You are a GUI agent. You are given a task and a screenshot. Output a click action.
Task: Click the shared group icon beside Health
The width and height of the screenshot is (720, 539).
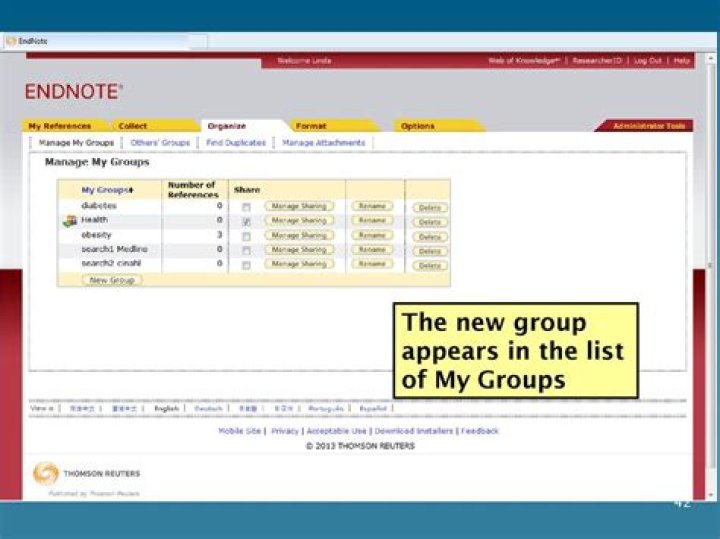tap(70, 221)
